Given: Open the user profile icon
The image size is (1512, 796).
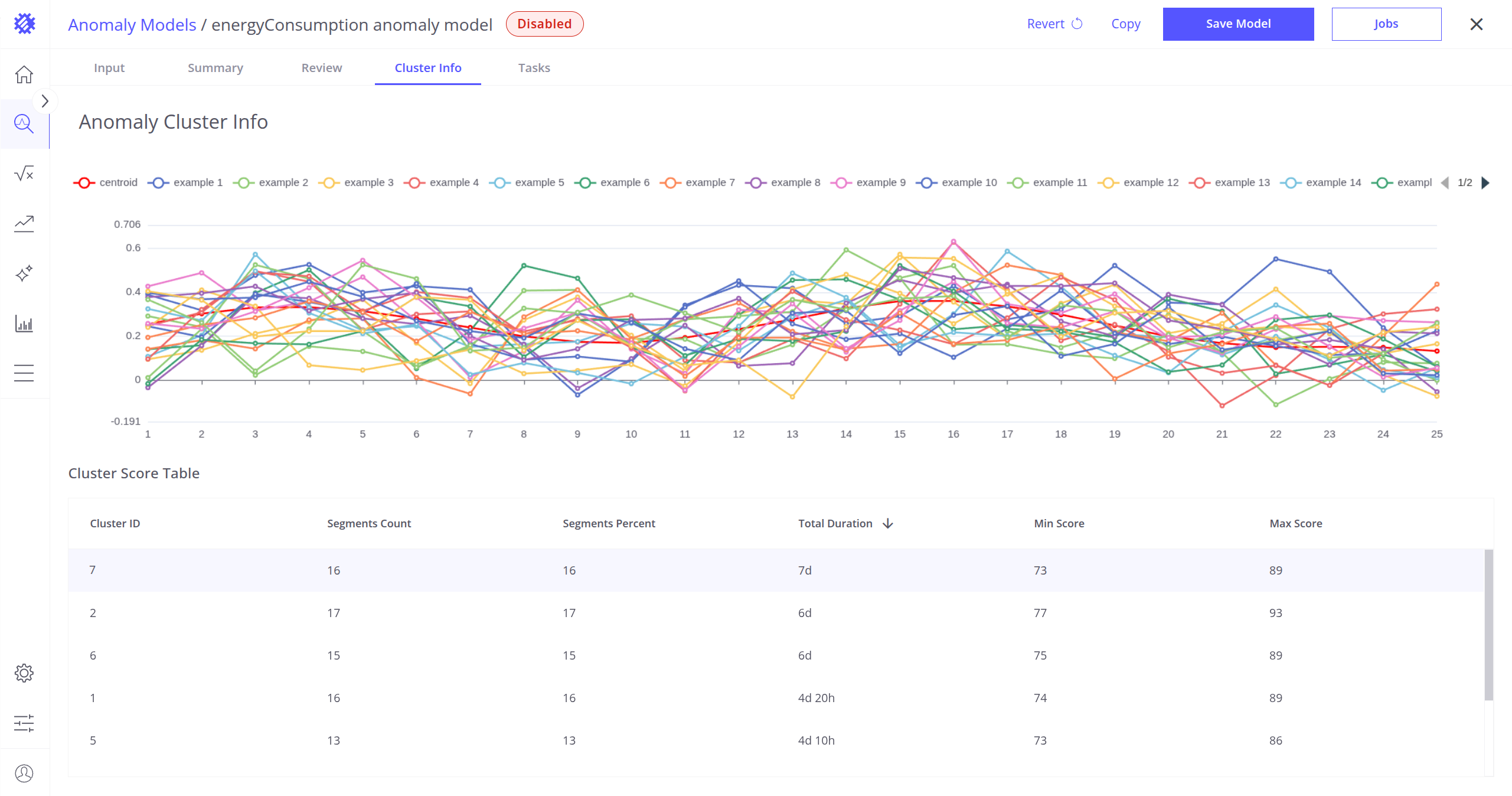Looking at the screenshot, I should pyautogui.click(x=24, y=773).
